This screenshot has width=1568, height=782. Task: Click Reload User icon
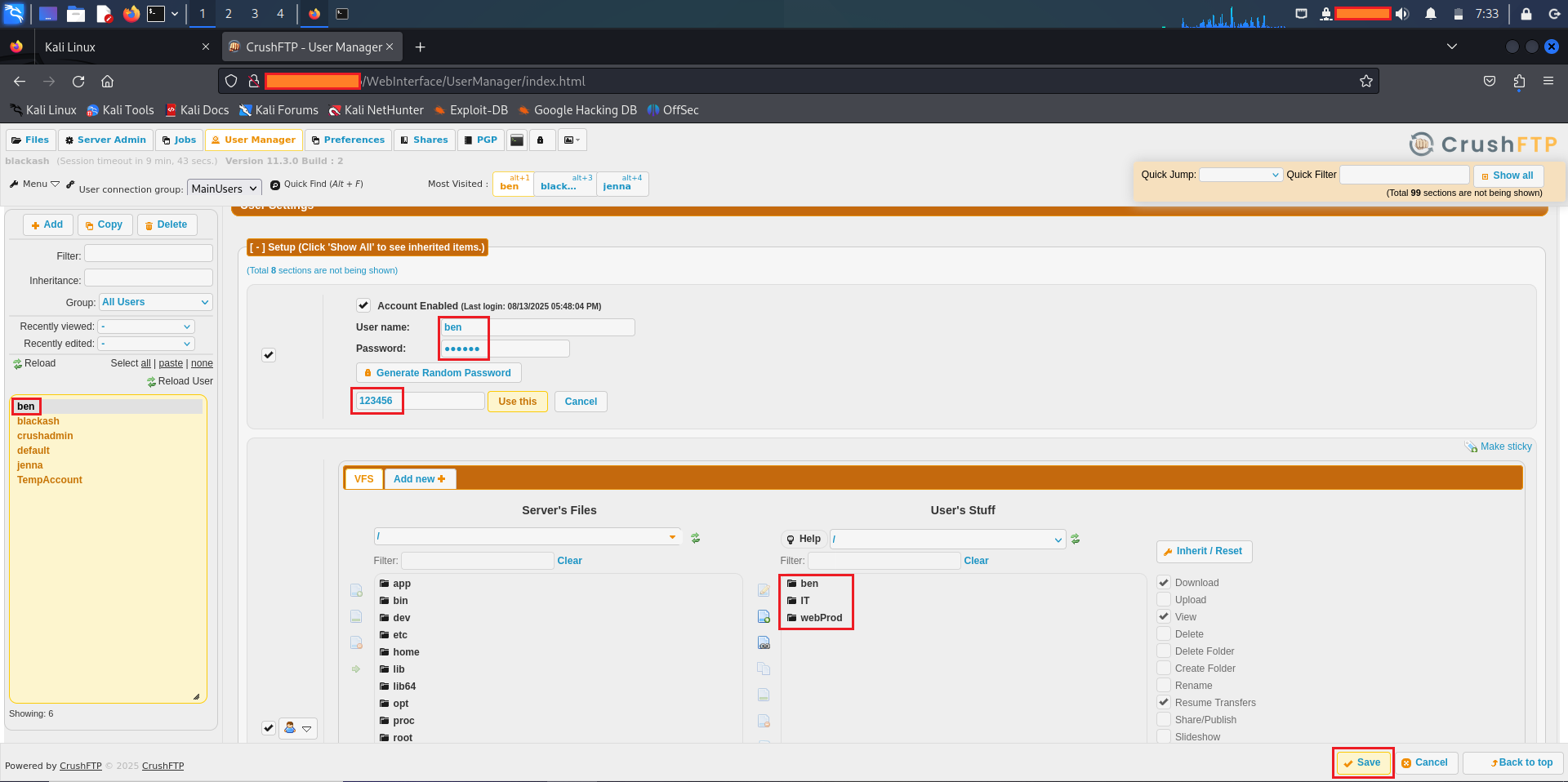pyautogui.click(x=151, y=382)
